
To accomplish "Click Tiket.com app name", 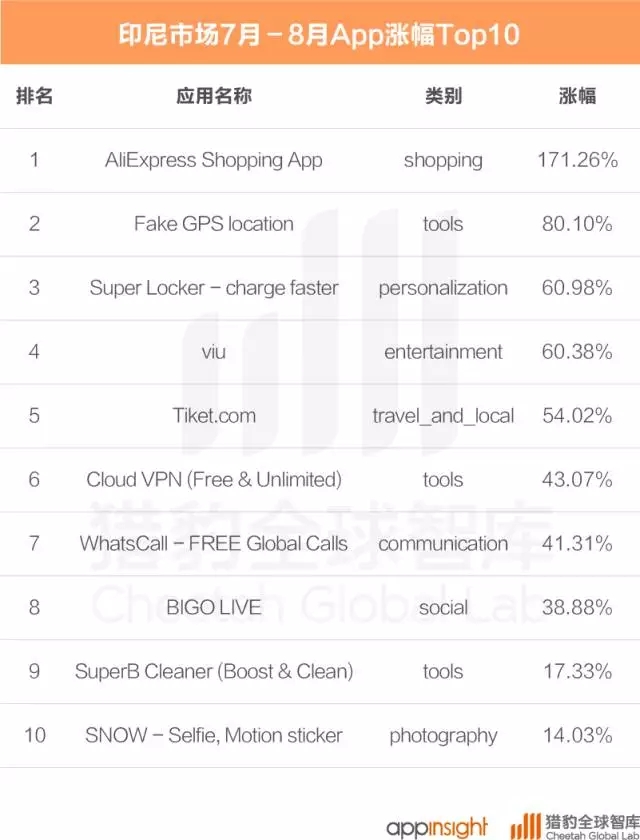I will pos(214,416).
